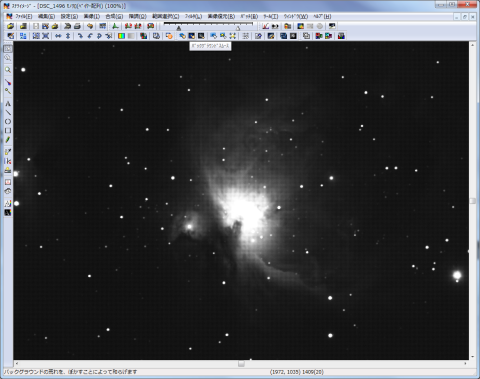This screenshot has width=480, height=379.
Task: Click the rainbow color mode icon
Action: [122, 36]
